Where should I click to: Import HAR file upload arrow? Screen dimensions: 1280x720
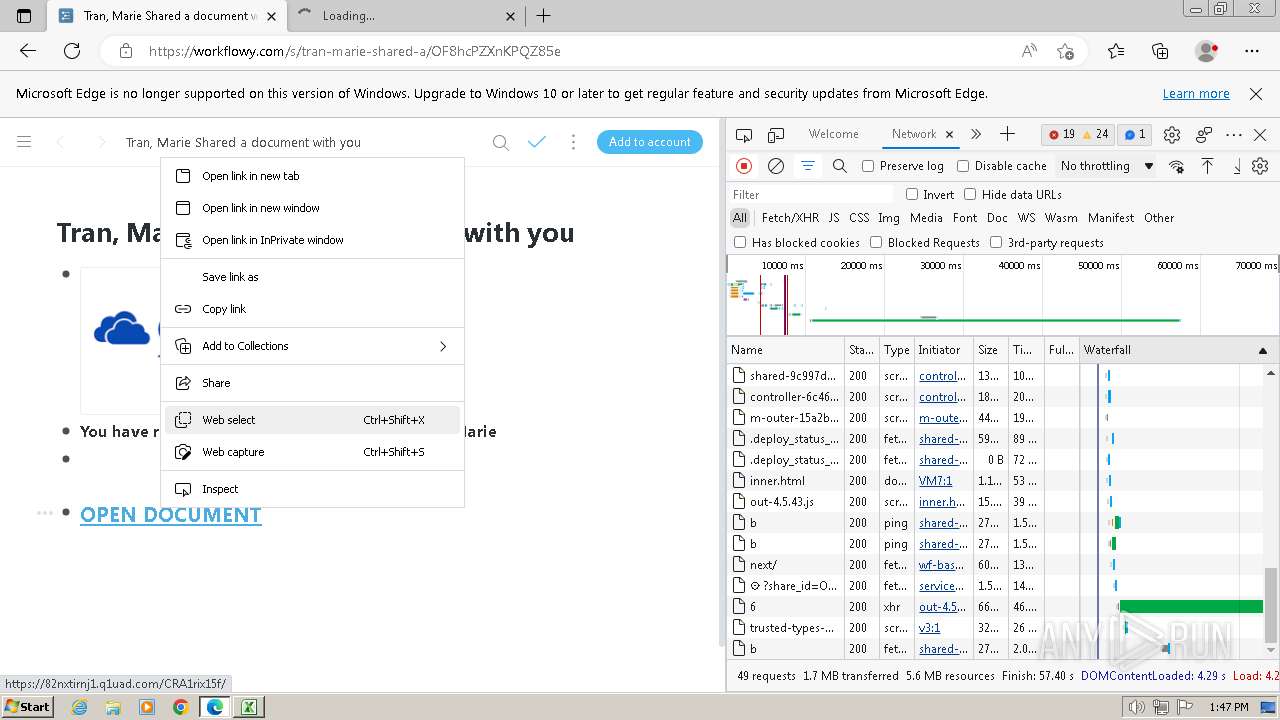tap(1208, 166)
